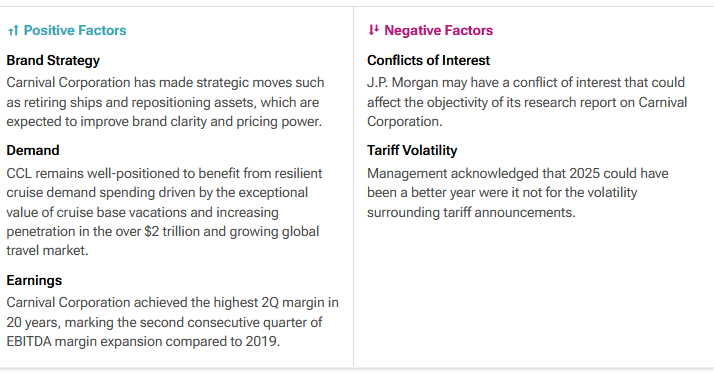
Task: Click the Earnings subheading
Action: pyautogui.click(x=34, y=280)
